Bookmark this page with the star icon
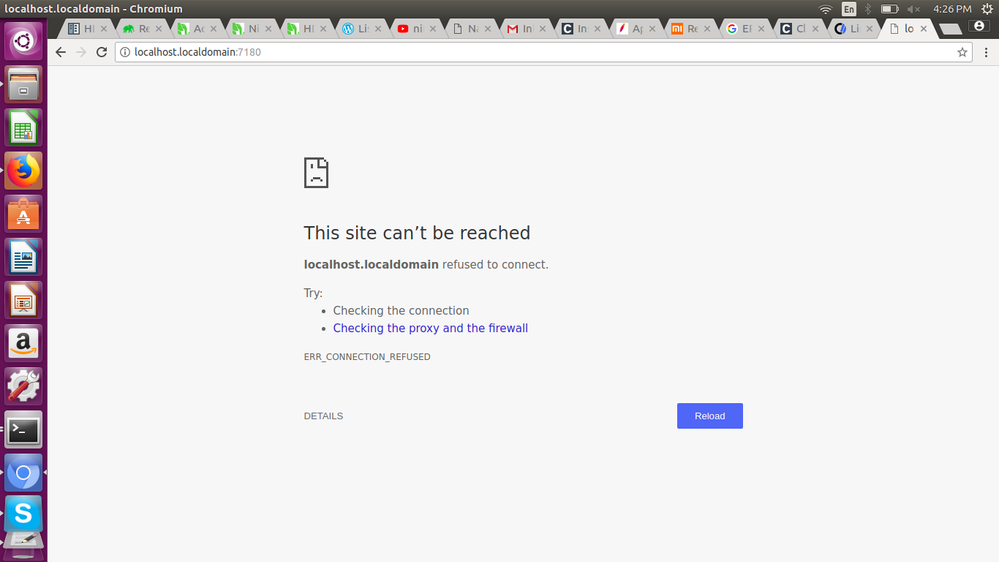 (x=962, y=52)
